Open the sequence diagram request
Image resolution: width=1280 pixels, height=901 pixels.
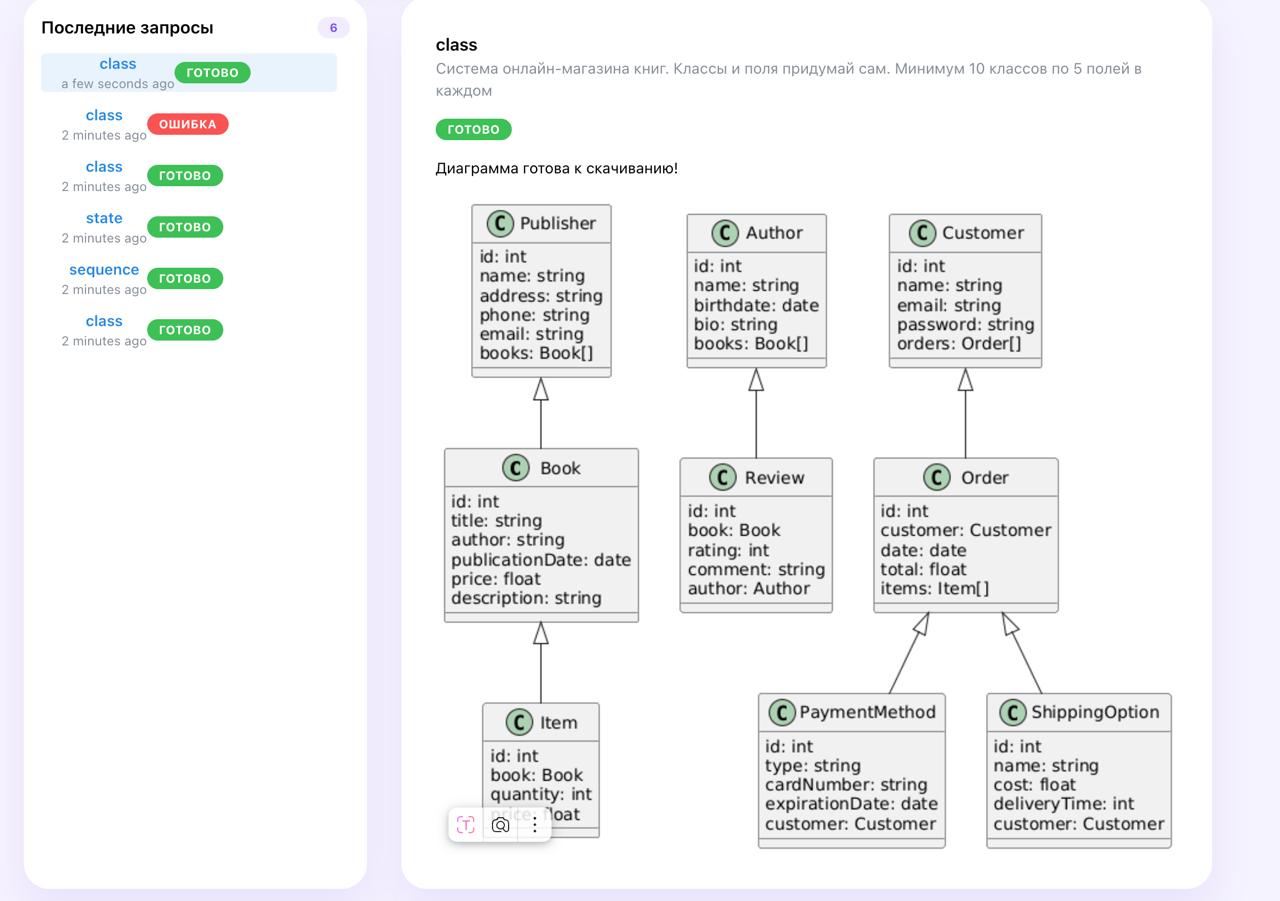coord(104,270)
